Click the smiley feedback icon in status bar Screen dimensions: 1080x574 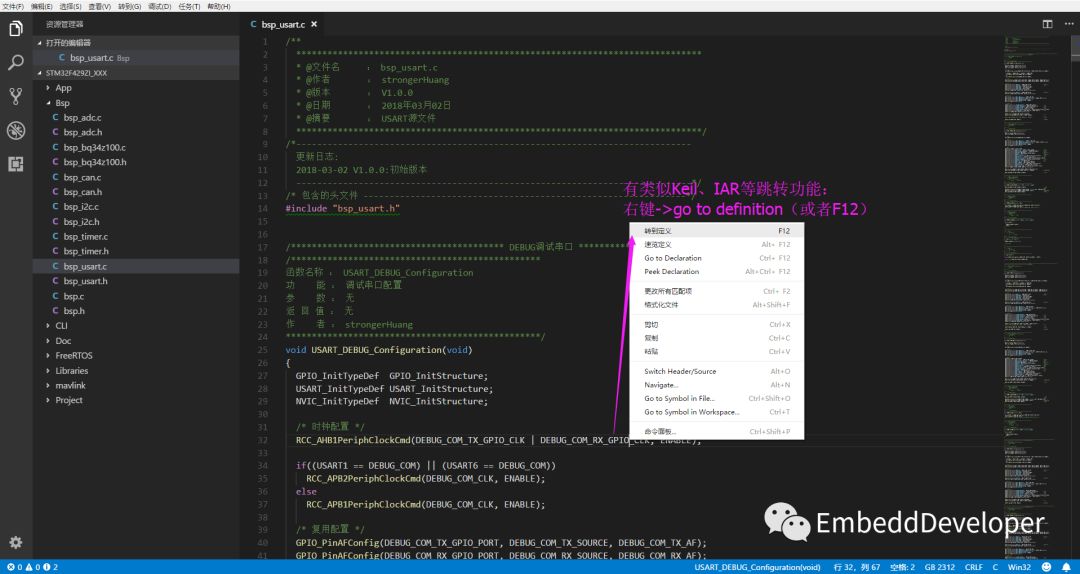click(1047, 567)
